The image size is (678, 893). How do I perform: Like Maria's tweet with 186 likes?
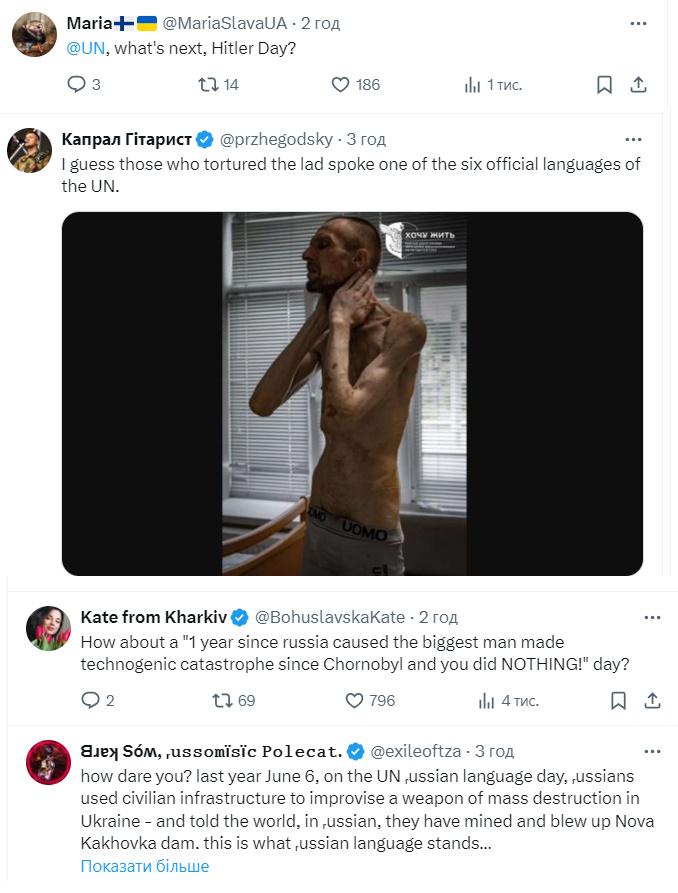tap(340, 85)
